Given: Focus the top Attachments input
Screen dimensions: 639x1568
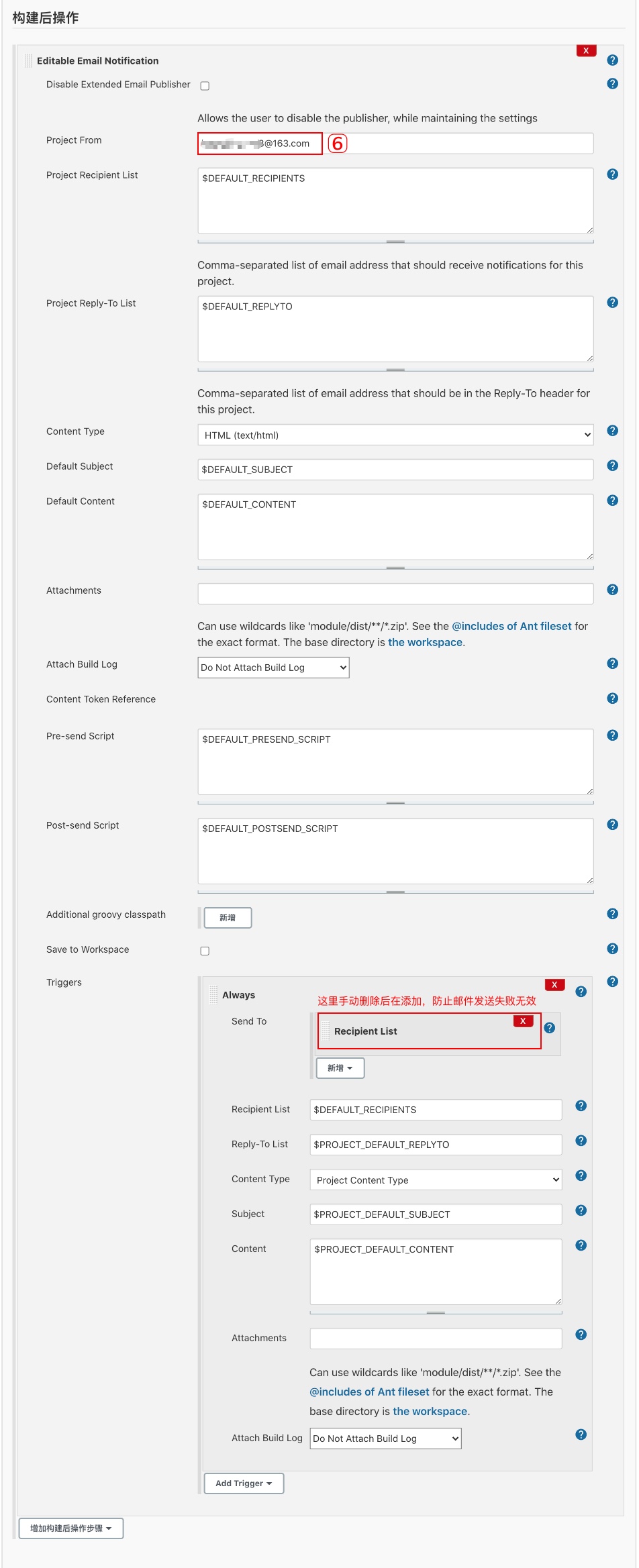Looking at the screenshot, I should point(396,594).
